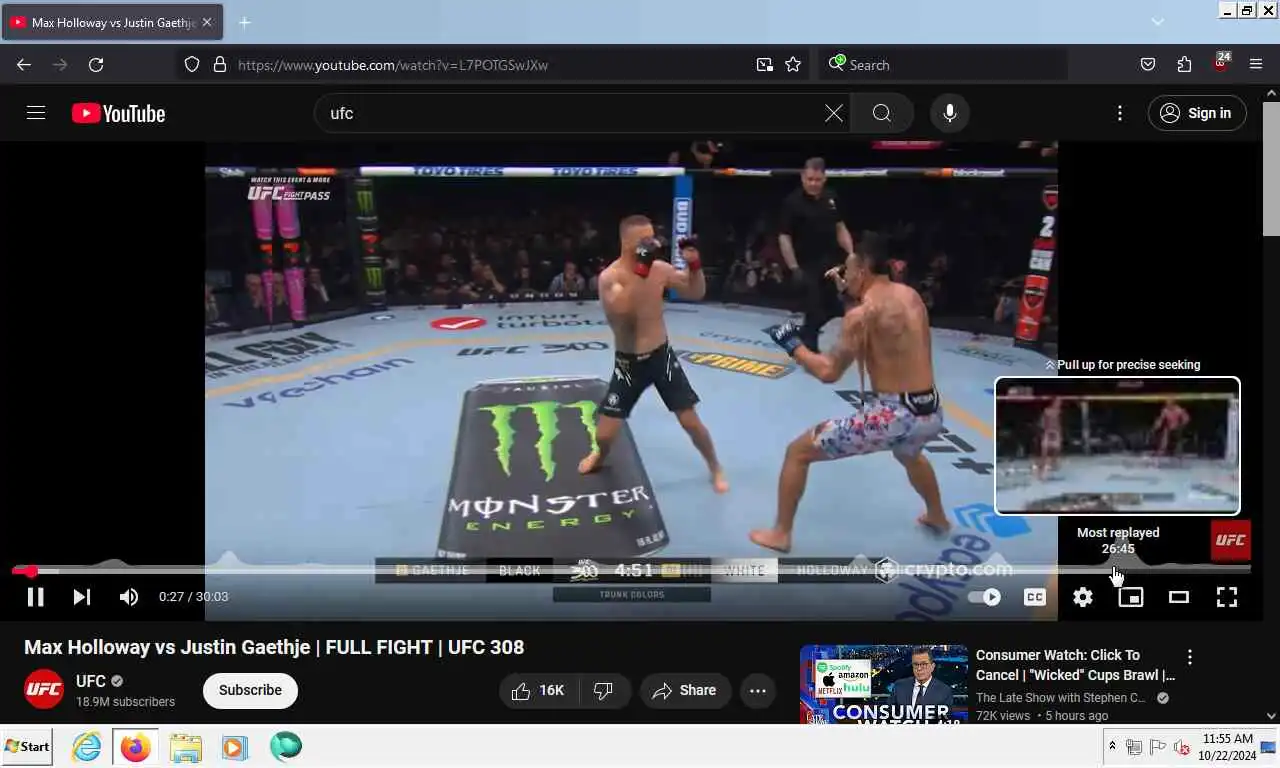
Task: Toggle the autoplay switch
Action: [x=984, y=597]
